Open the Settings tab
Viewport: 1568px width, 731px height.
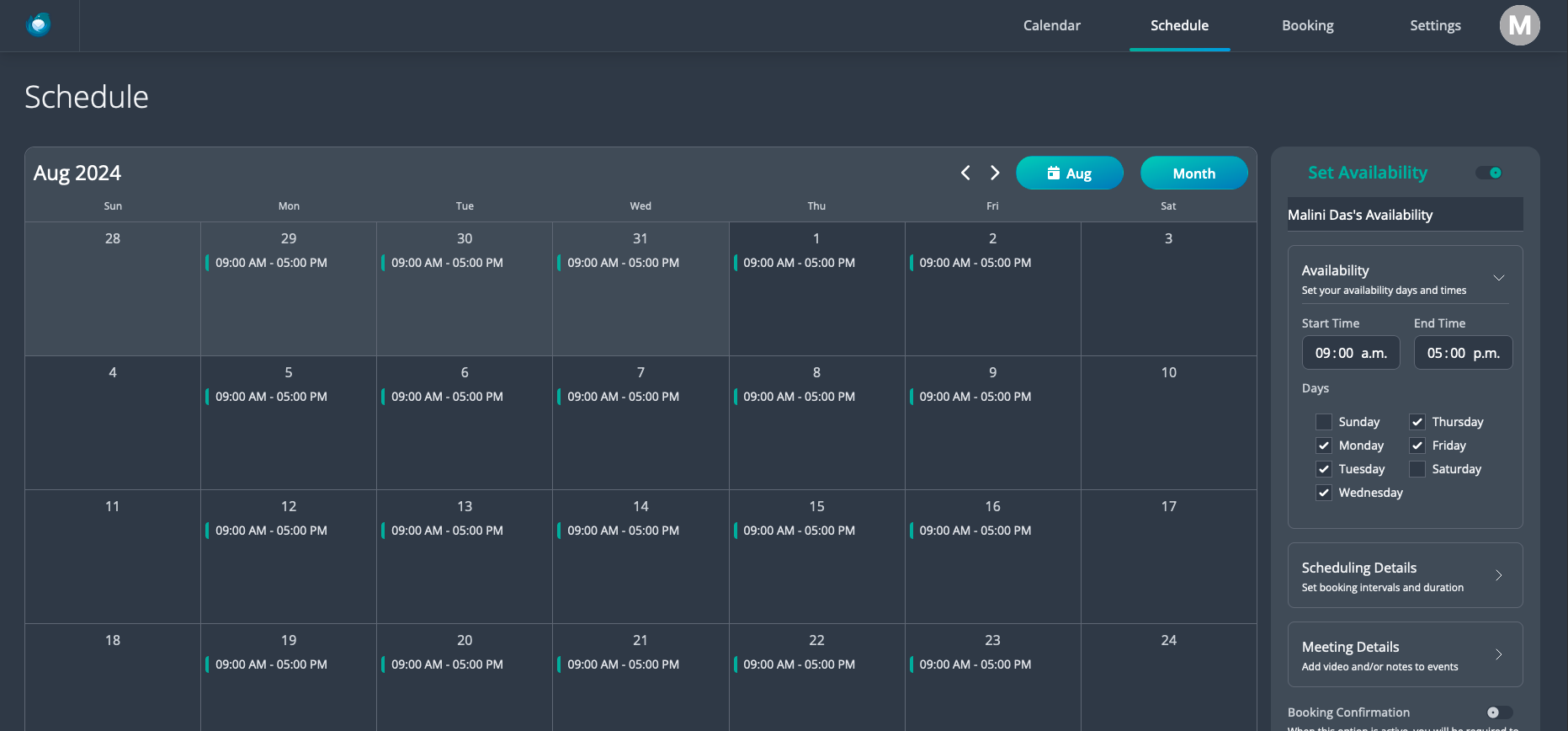coord(1435,25)
